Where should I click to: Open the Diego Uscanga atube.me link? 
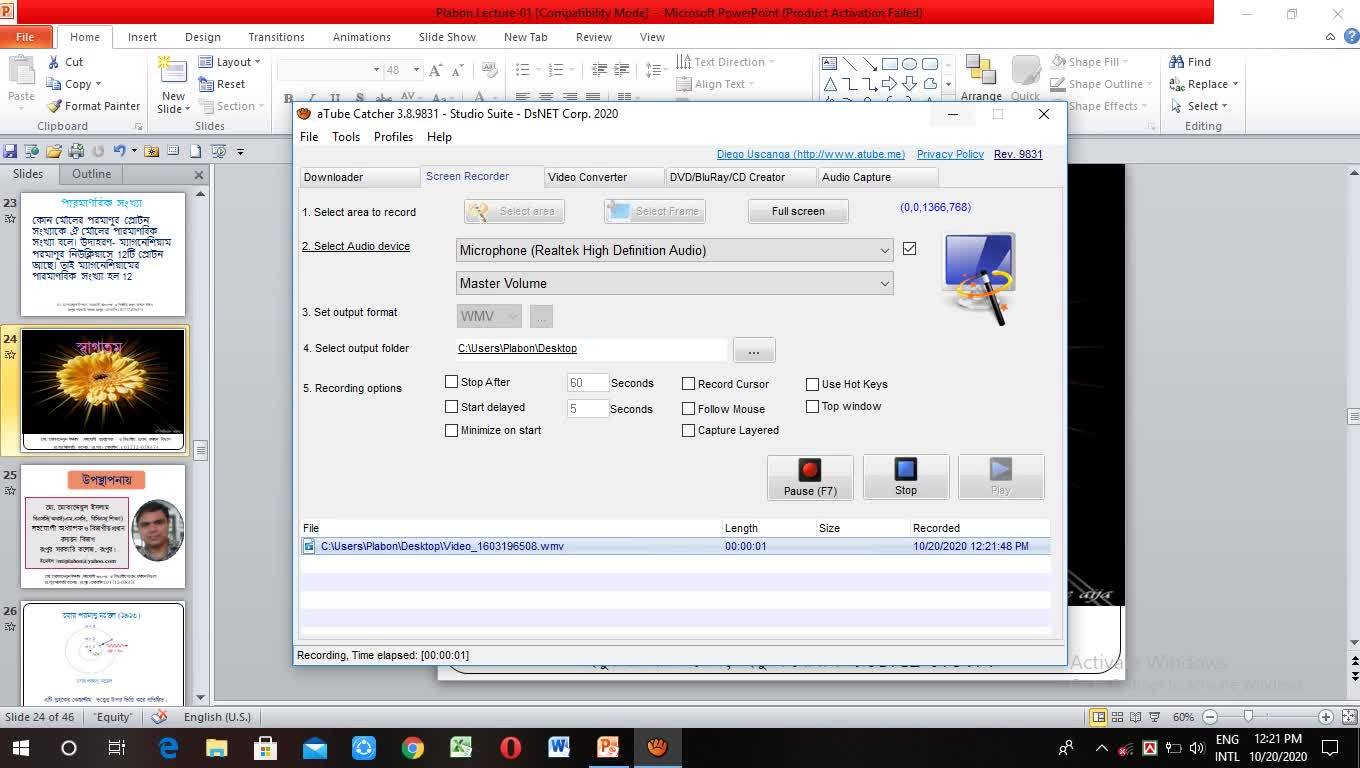click(x=811, y=154)
